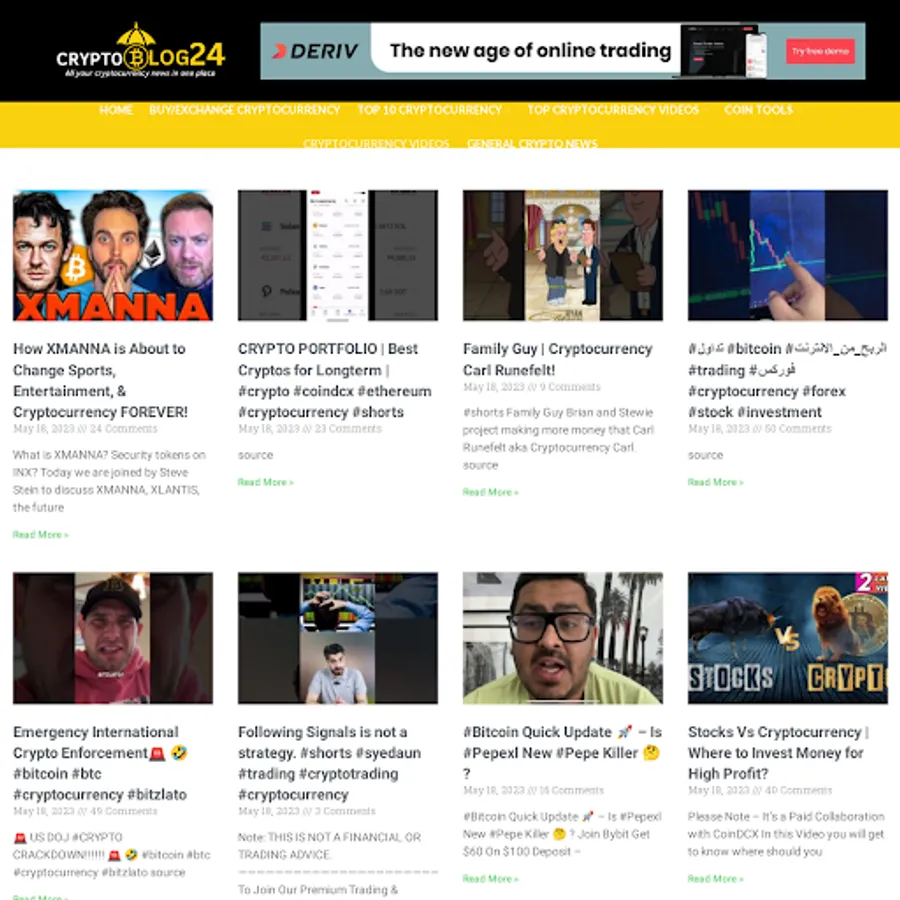The height and width of the screenshot is (900, 900).
Task: Open 'CRYPTO PORTFOLIO | Best Cryptos' post title
Action: 335,381
